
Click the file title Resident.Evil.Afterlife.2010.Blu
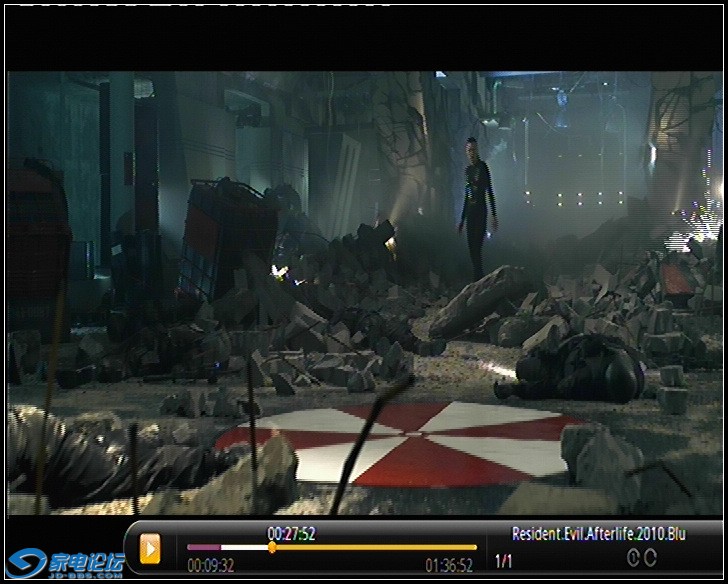pos(598,533)
